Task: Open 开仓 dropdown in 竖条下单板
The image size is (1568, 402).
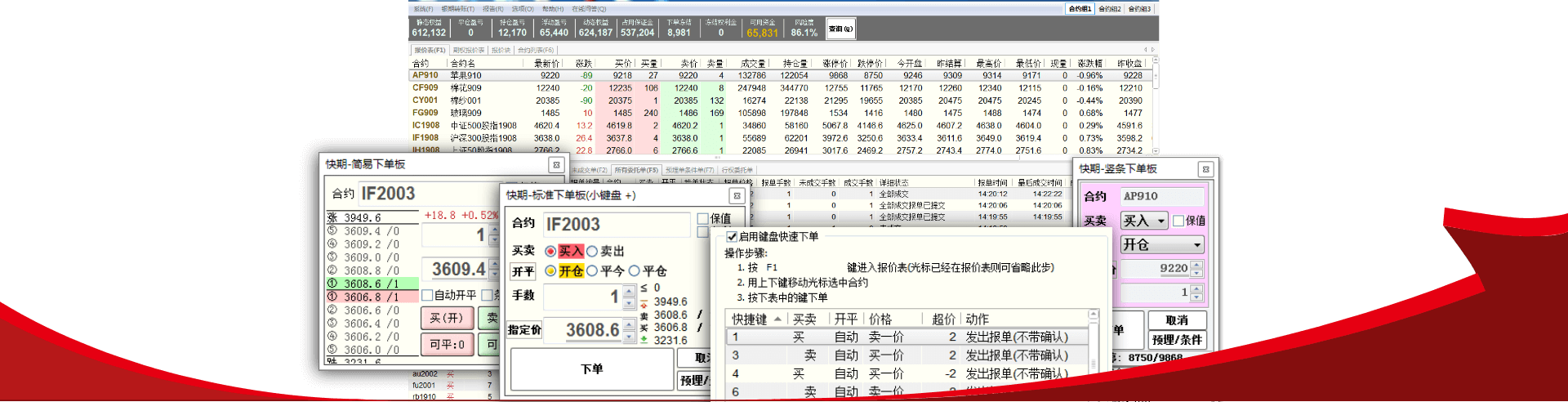Action: click(x=1196, y=245)
